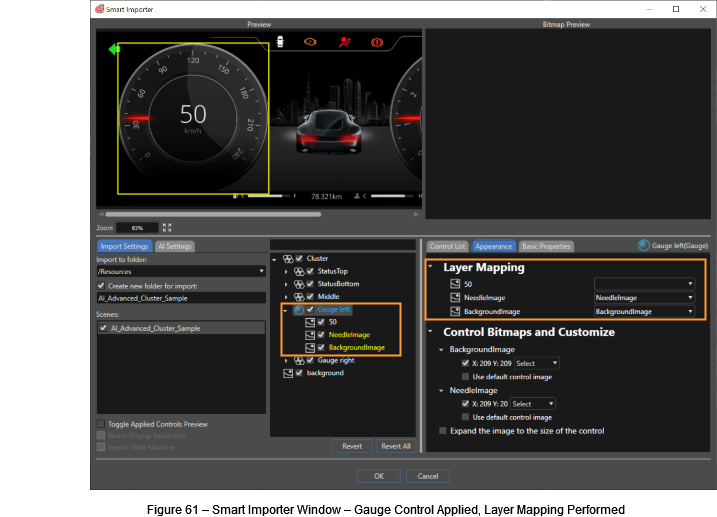Click the Gauge left control icon in tree
Screen dimensions: 717x517
(299, 309)
